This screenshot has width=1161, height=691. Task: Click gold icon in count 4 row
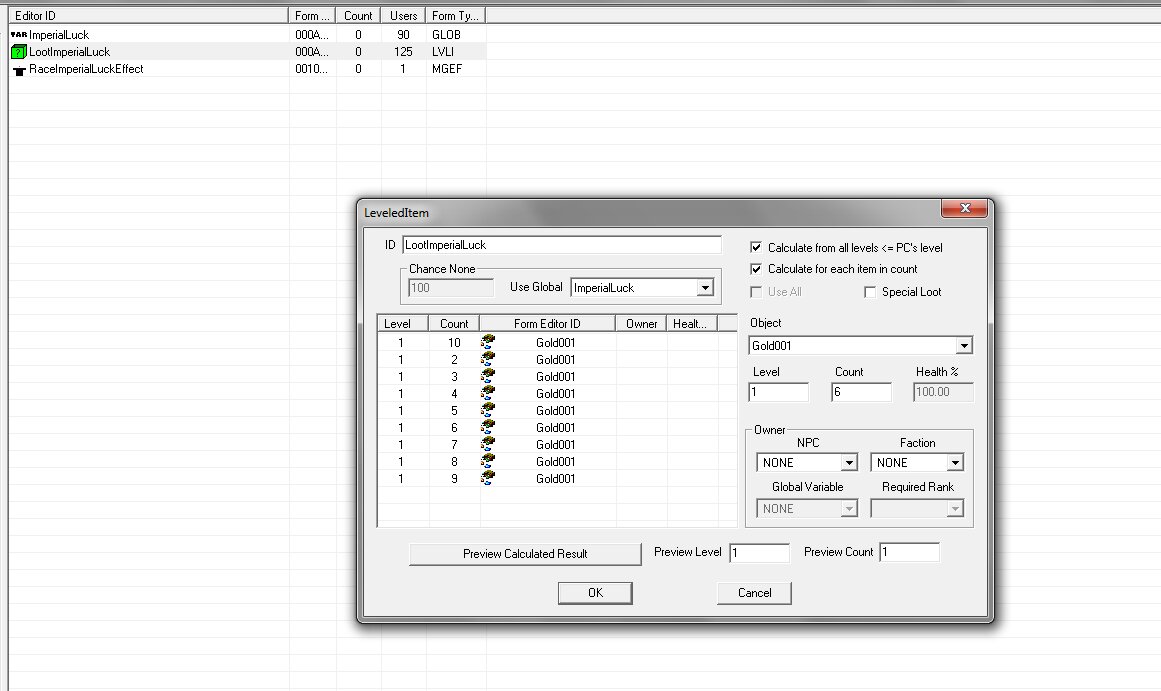487,393
